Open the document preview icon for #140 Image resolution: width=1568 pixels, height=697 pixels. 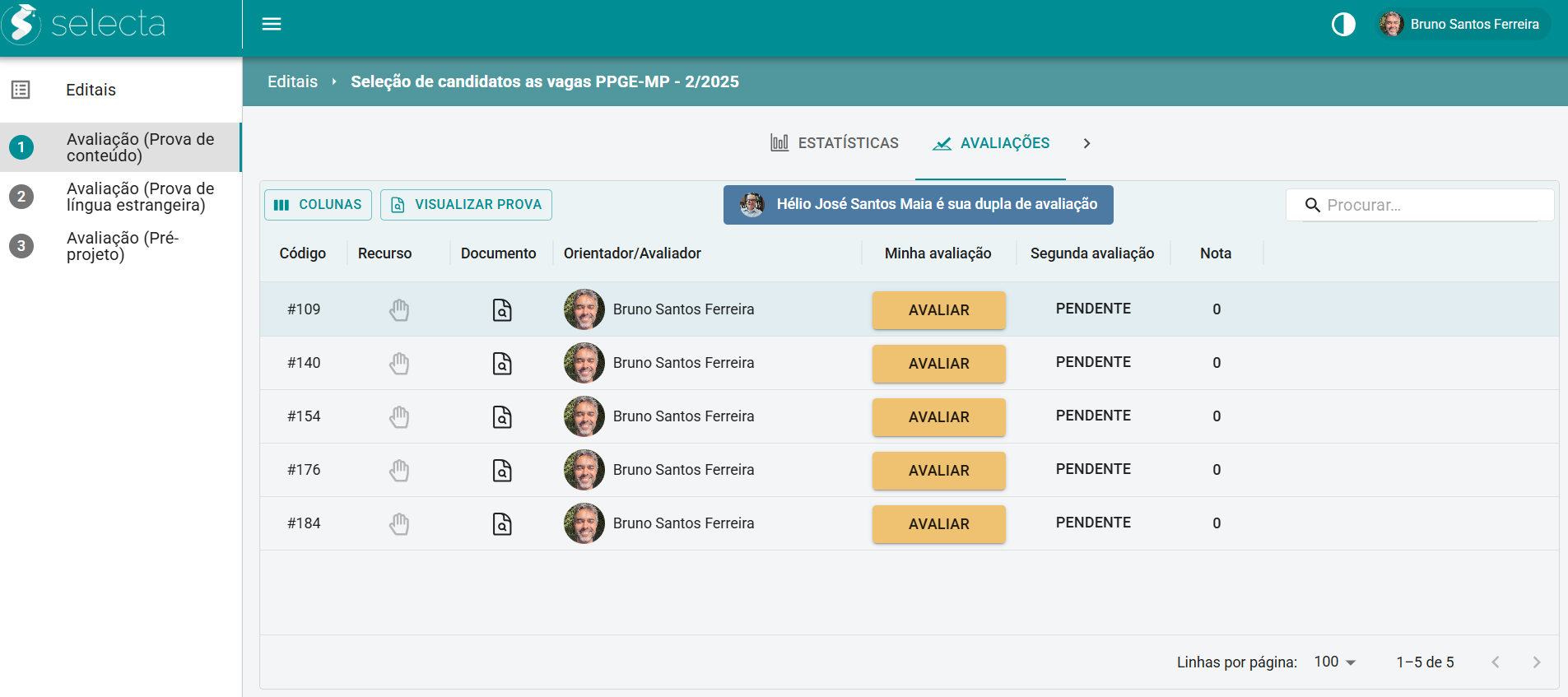pos(502,364)
